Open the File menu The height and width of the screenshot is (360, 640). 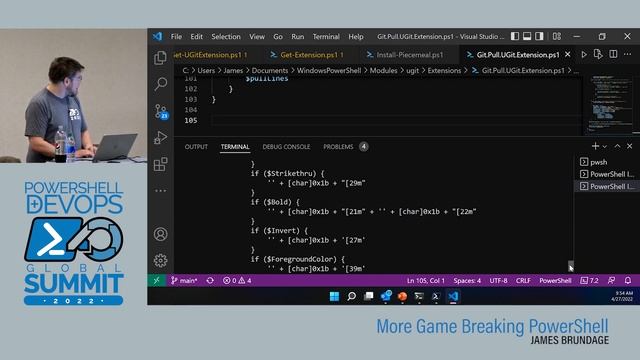pyautogui.click(x=176, y=36)
